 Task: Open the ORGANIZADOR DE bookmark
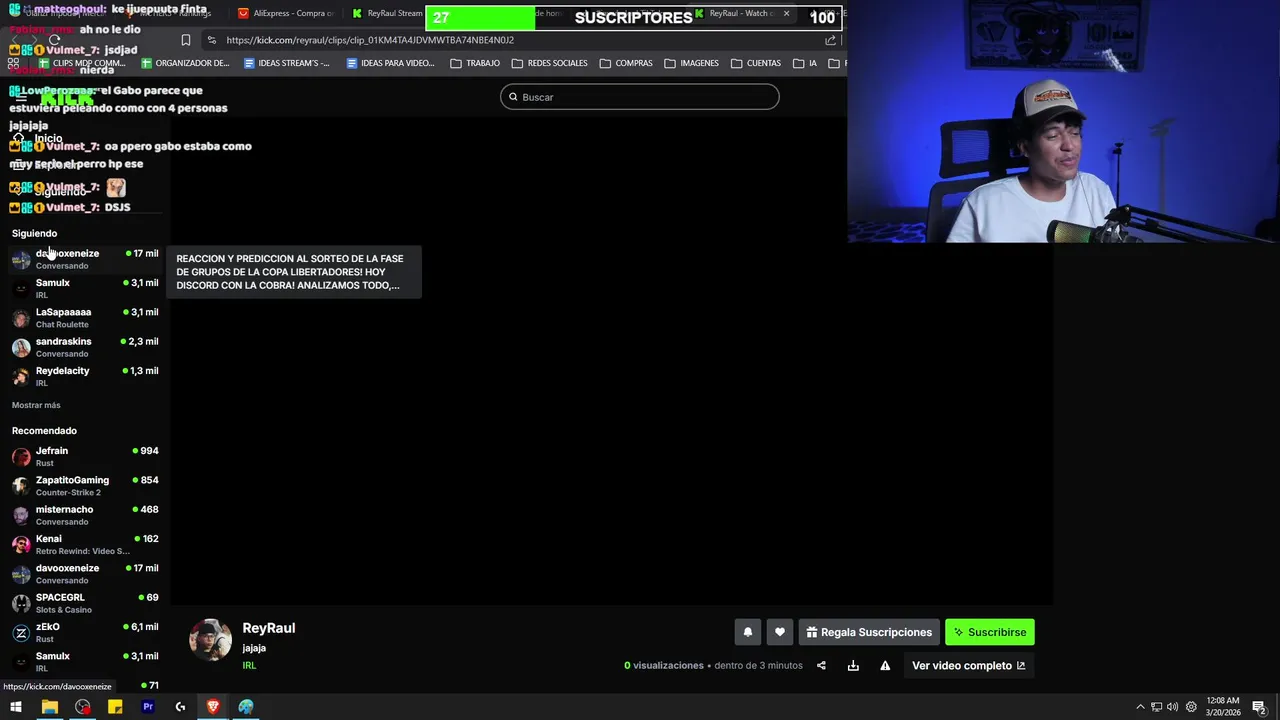tap(185, 63)
